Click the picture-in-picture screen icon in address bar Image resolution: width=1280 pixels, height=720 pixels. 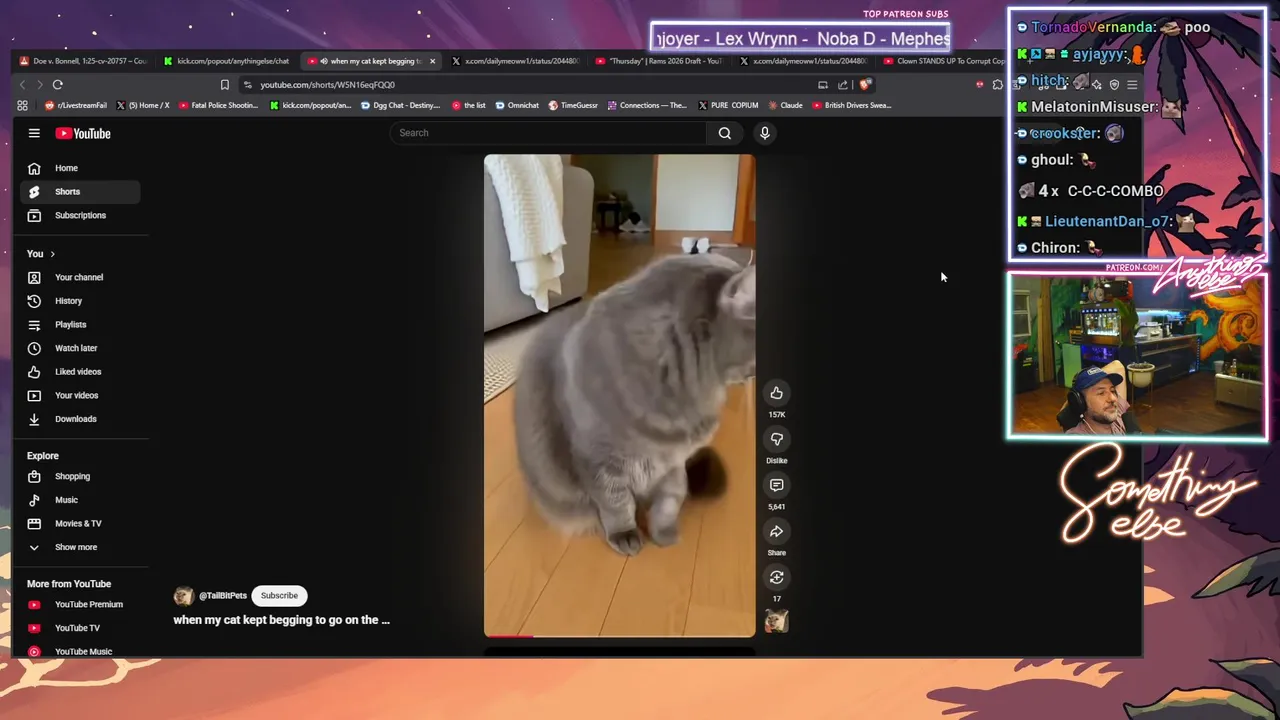823,85
